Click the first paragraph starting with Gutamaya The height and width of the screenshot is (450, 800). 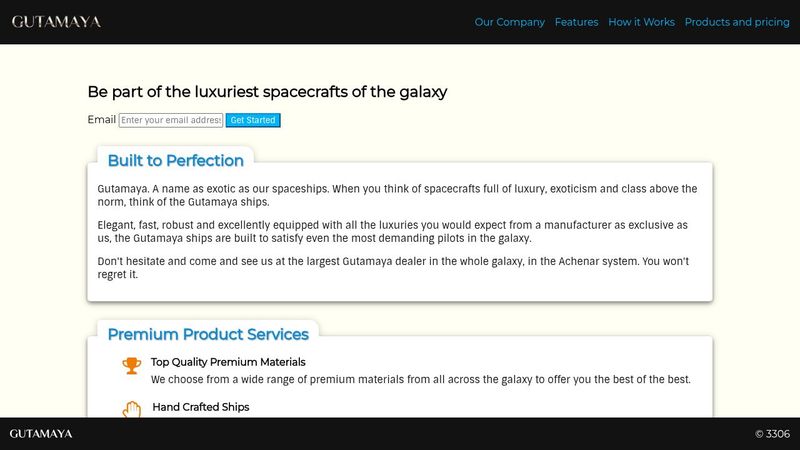pyautogui.click(x=397, y=195)
